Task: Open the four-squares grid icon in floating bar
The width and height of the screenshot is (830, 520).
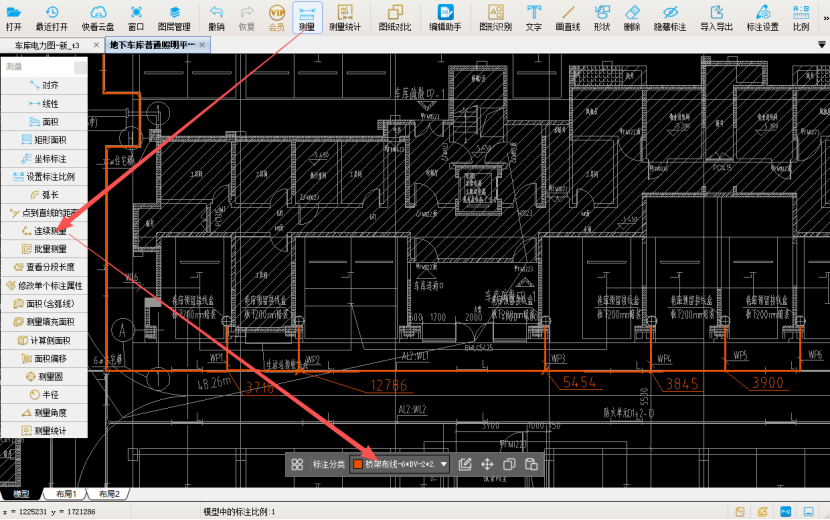Action: click(x=297, y=464)
